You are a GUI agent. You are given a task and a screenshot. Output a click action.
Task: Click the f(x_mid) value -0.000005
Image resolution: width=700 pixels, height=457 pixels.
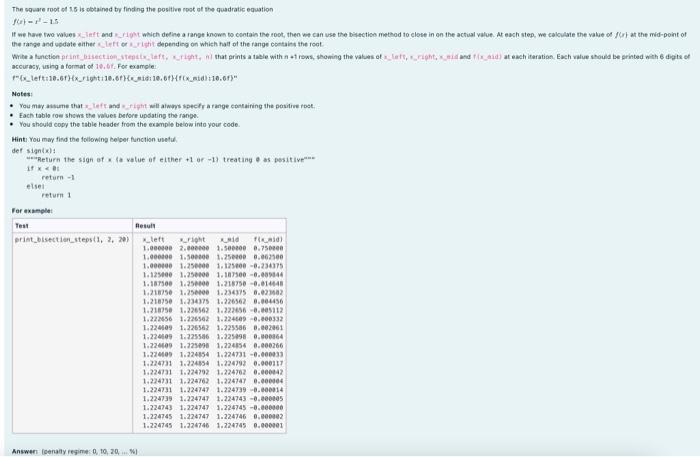(267, 399)
